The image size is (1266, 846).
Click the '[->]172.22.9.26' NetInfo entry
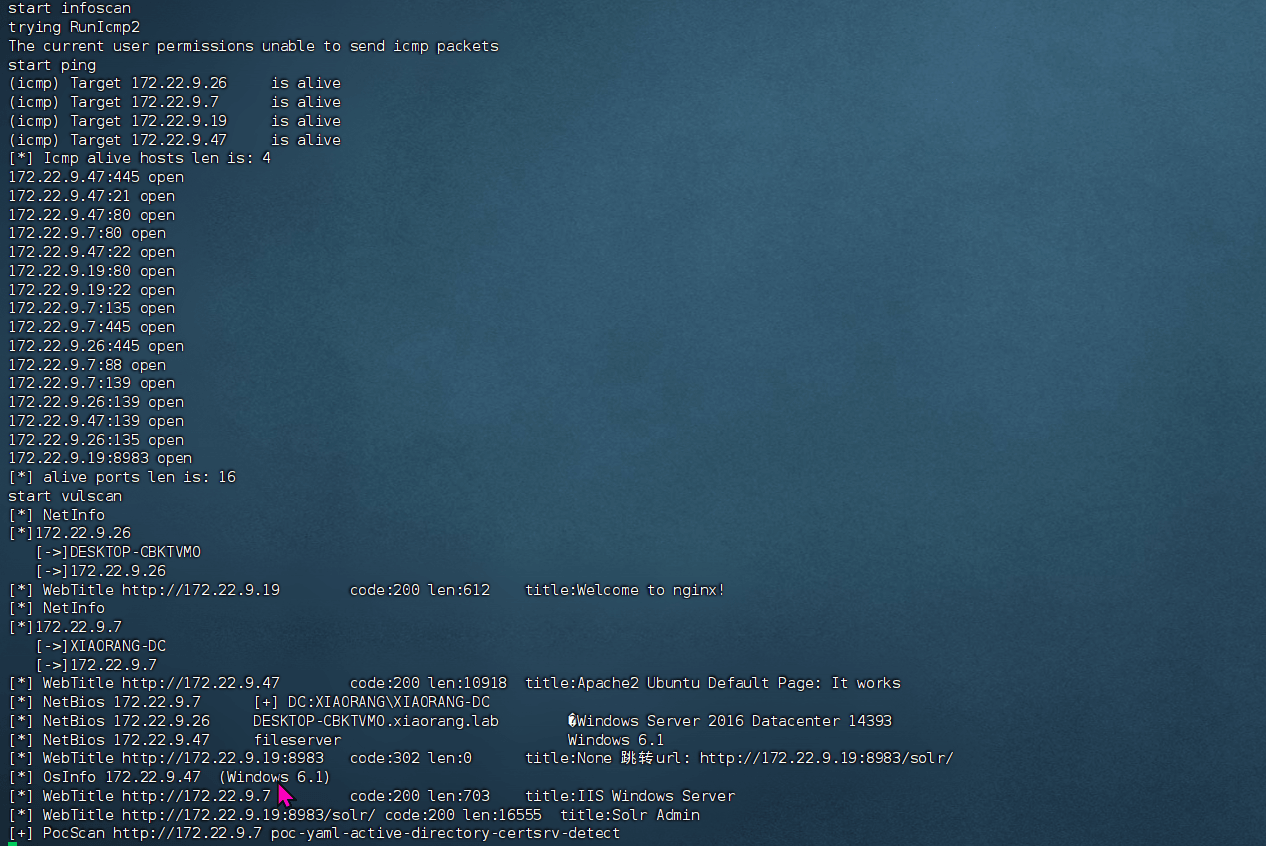[x=100, y=571]
